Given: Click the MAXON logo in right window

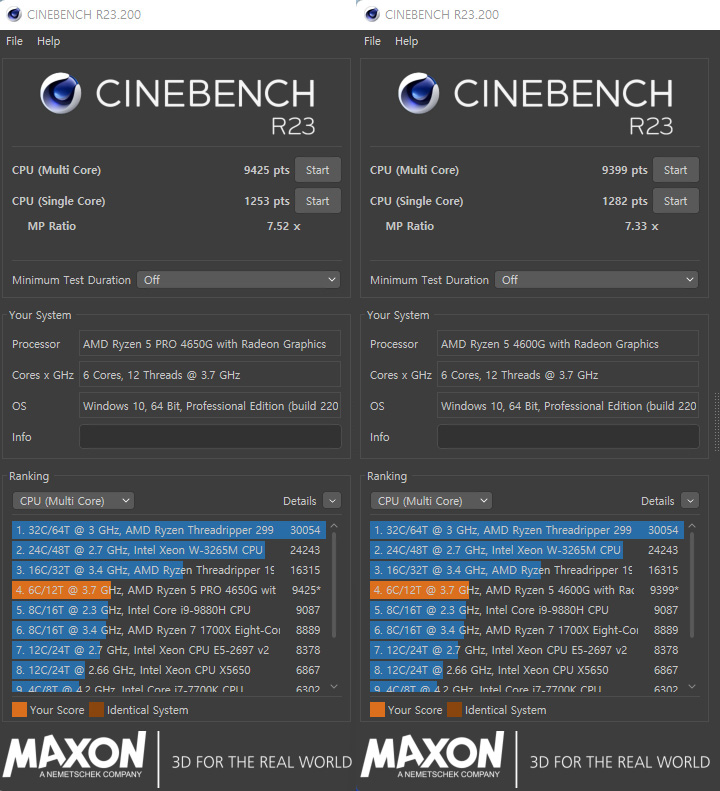Looking at the screenshot, I should (432, 755).
